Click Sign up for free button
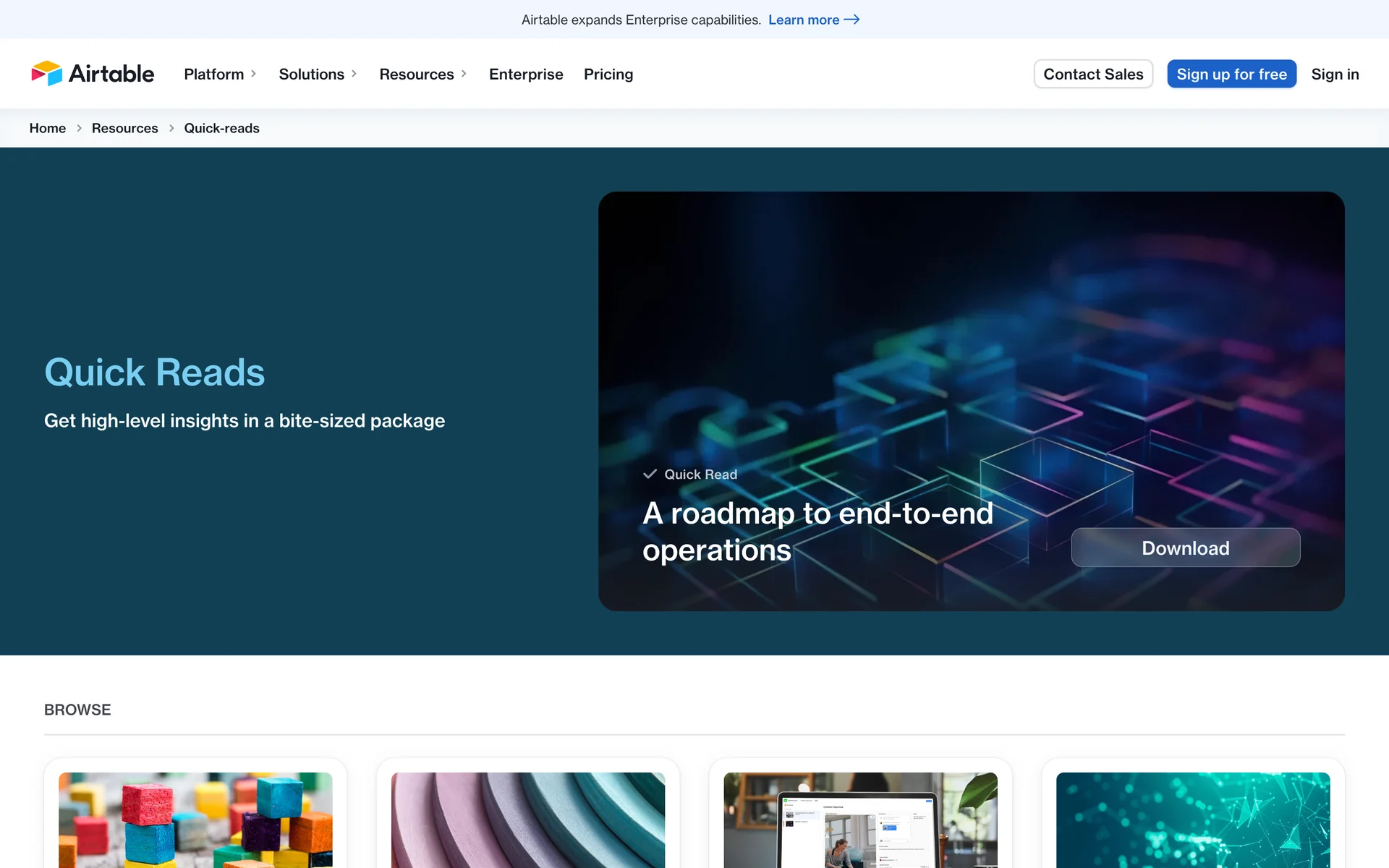Viewport: 1389px width, 868px height. coord(1231,74)
